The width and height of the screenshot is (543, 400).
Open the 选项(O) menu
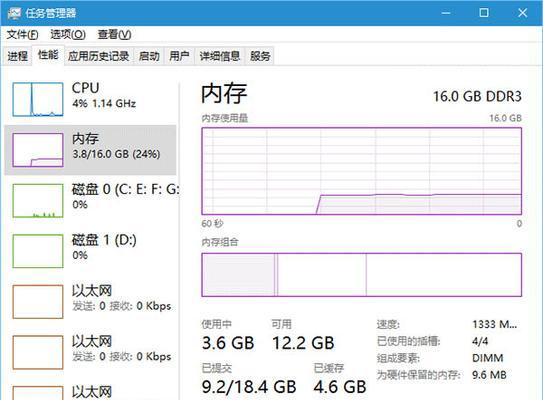tap(68, 34)
